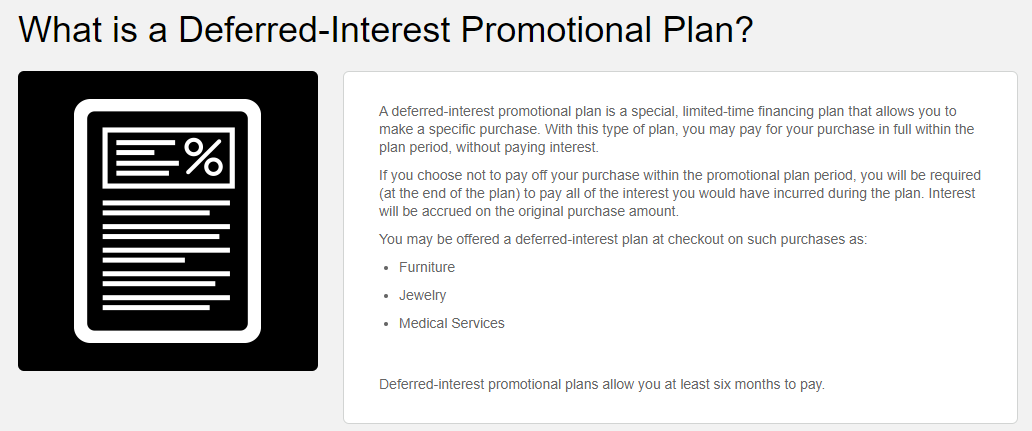
Task: Click the boxed header section of the document icon
Action: (x=168, y=157)
